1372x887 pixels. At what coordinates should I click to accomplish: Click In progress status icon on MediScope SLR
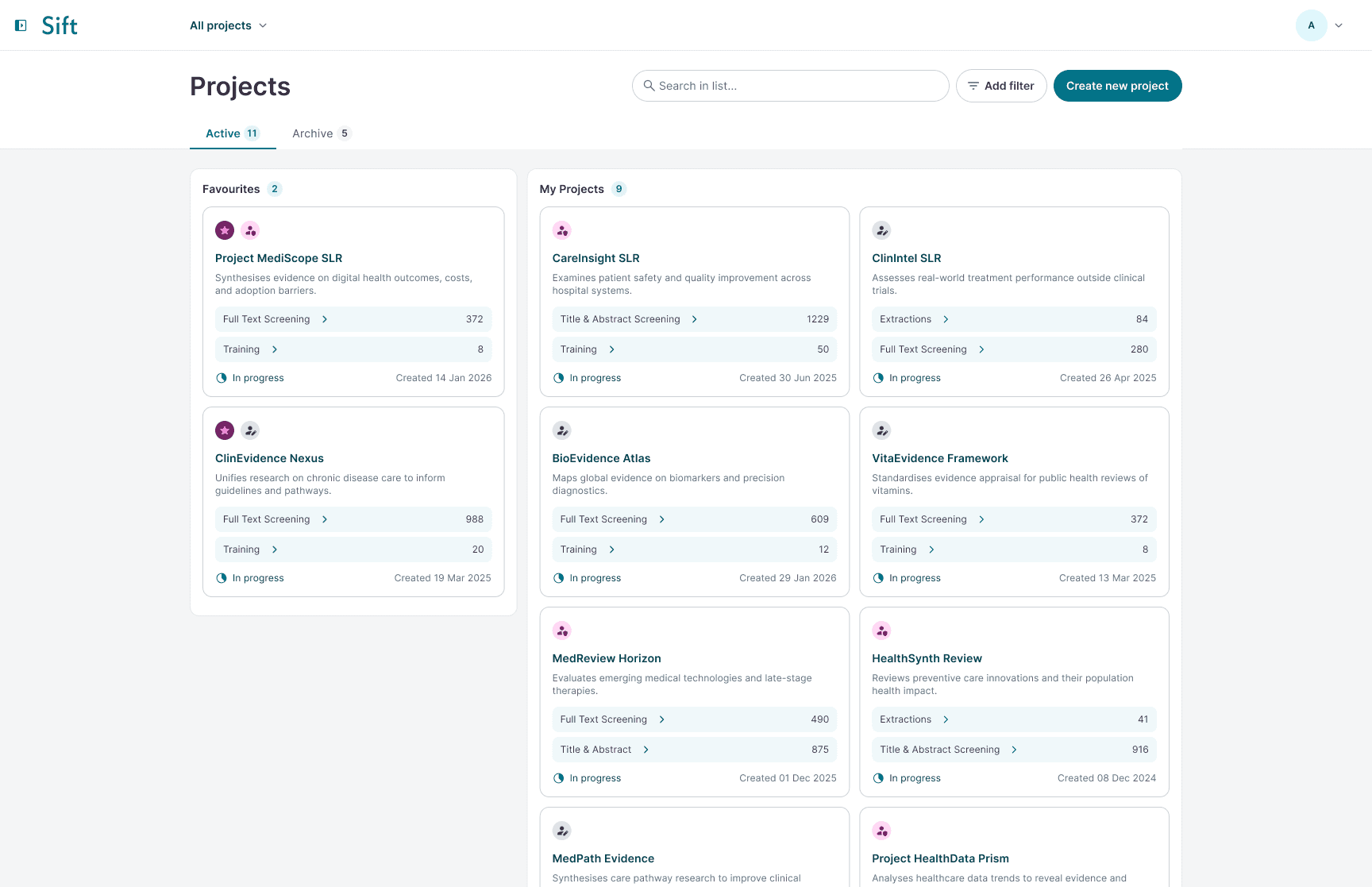tap(222, 378)
